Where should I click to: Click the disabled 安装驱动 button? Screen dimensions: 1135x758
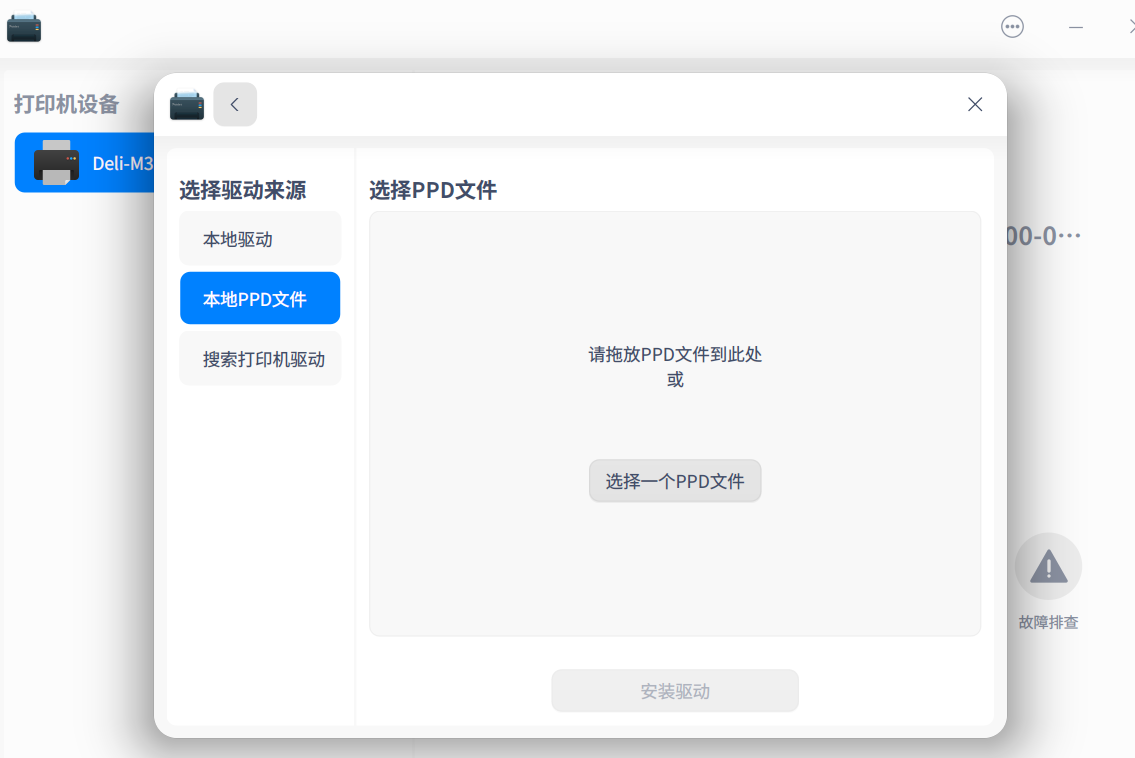point(675,690)
